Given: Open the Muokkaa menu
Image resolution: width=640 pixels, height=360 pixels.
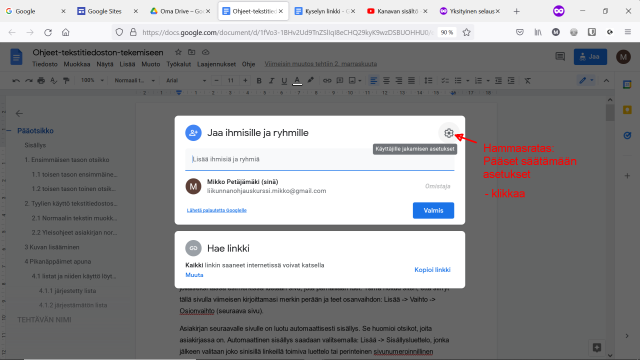Looking at the screenshot, I should [x=77, y=64].
